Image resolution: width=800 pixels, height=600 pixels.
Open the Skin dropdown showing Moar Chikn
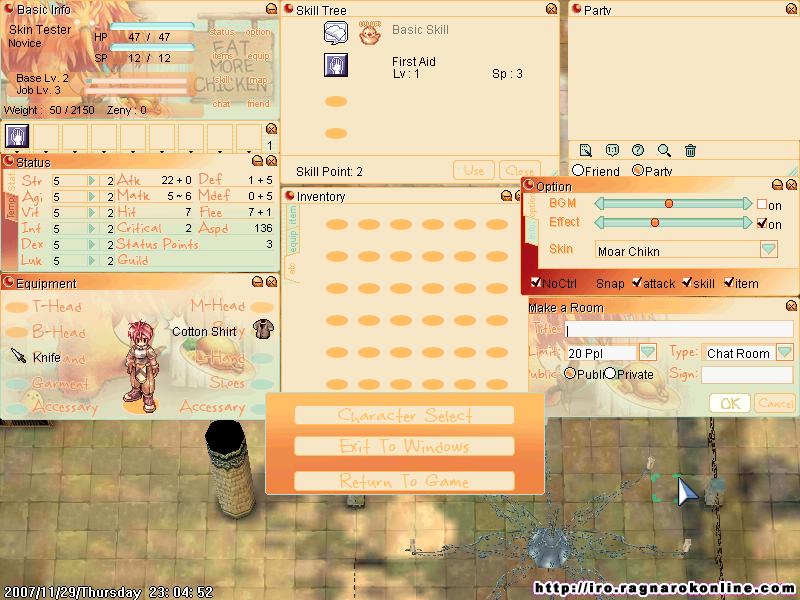tap(768, 249)
